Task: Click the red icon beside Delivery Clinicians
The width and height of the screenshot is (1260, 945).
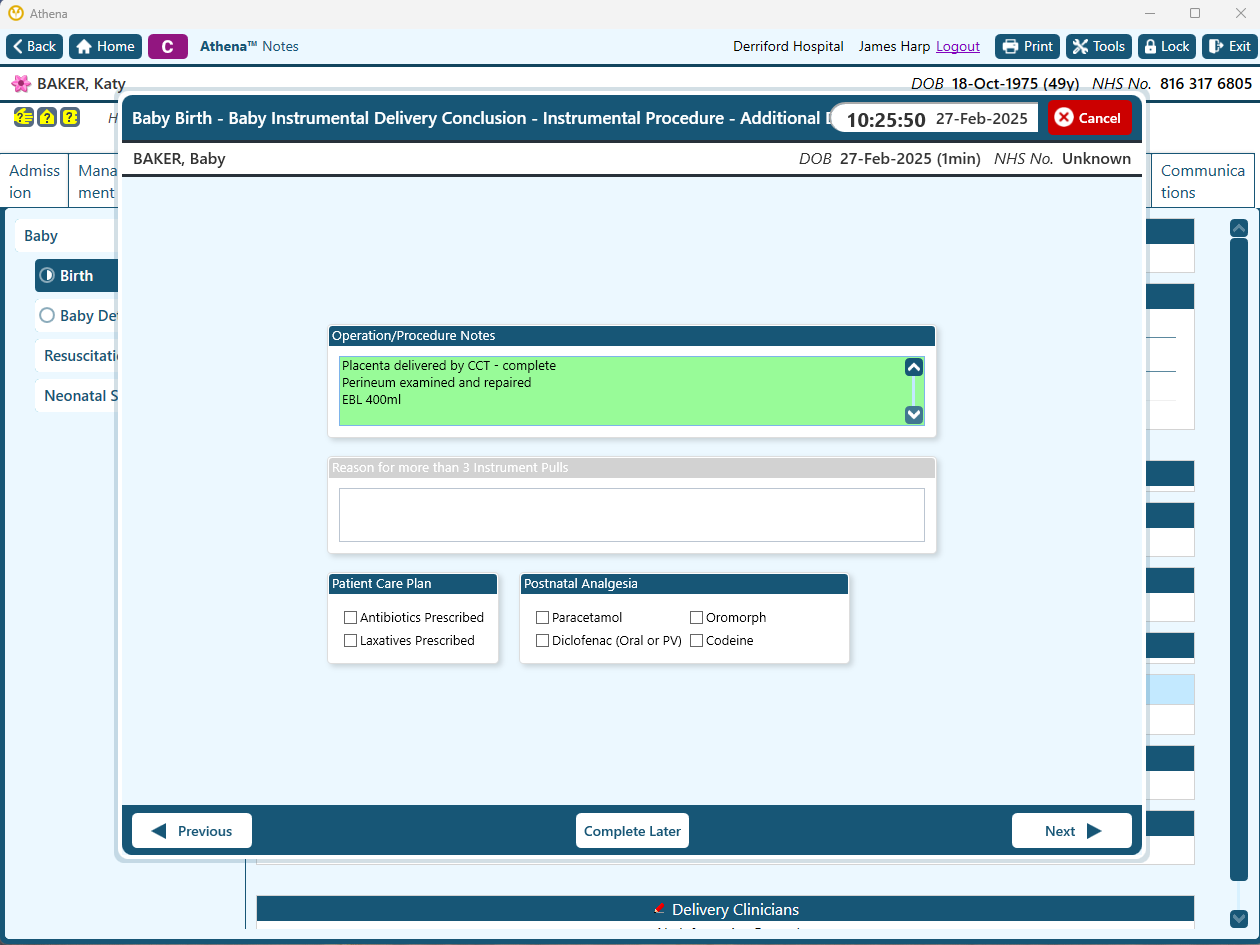Action: (658, 909)
